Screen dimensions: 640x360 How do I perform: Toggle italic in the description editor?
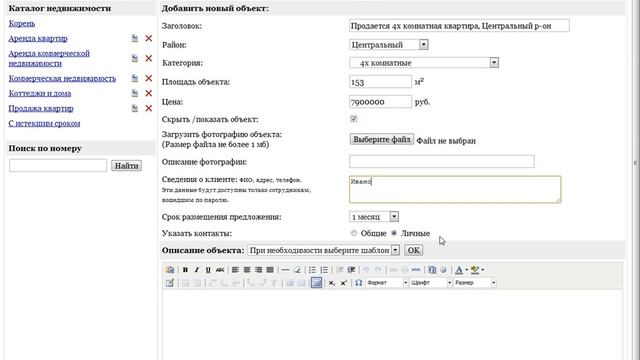197,270
